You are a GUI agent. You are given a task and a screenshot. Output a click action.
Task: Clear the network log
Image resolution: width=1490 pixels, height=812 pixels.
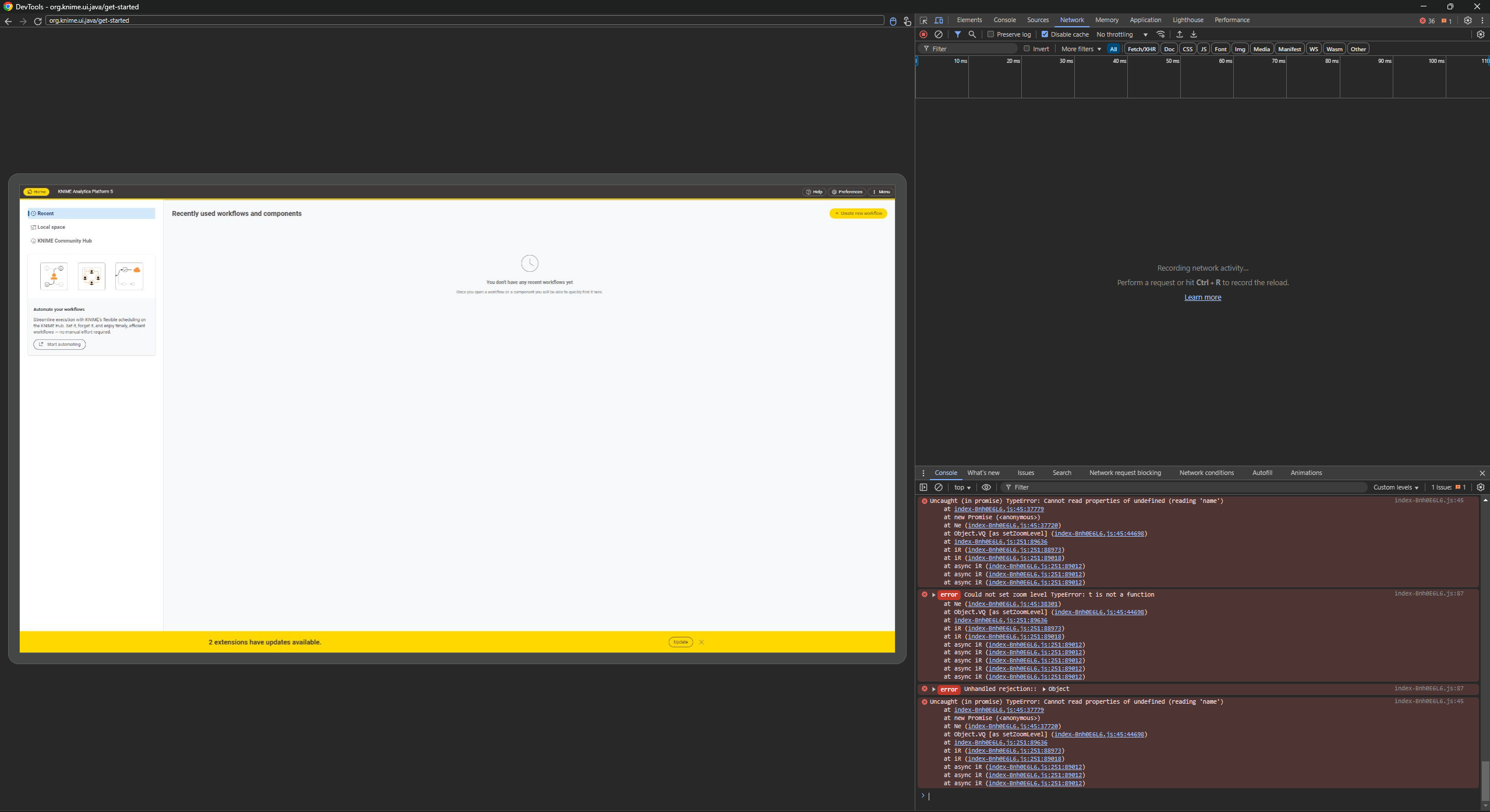click(x=939, y=34)
